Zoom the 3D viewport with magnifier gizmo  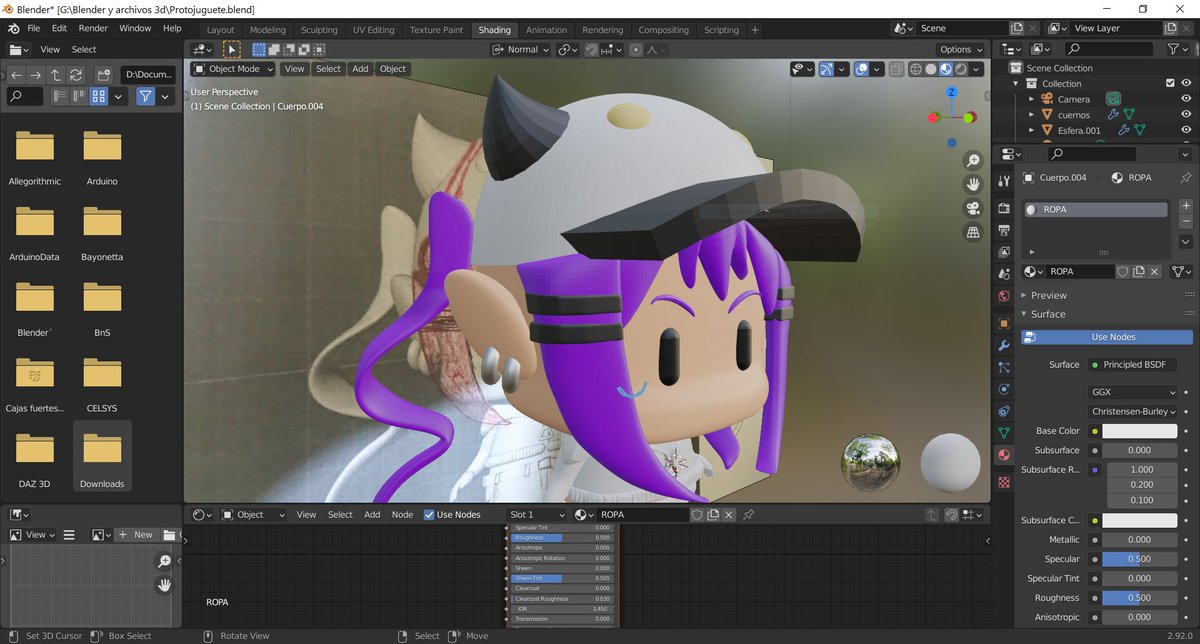(973, 161)
